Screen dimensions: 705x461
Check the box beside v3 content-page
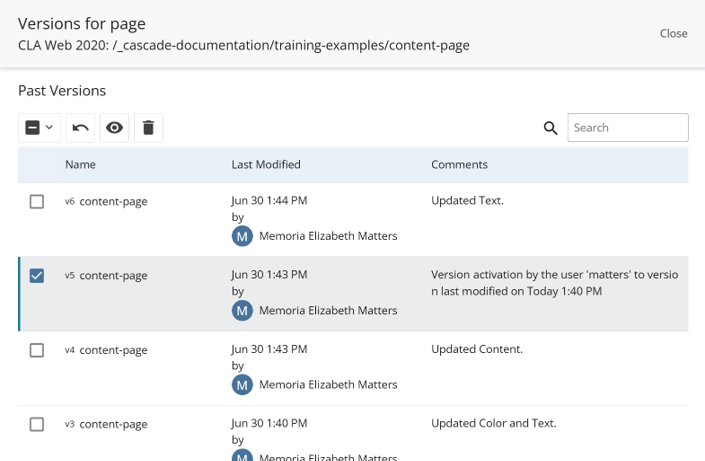pos(37,424)
